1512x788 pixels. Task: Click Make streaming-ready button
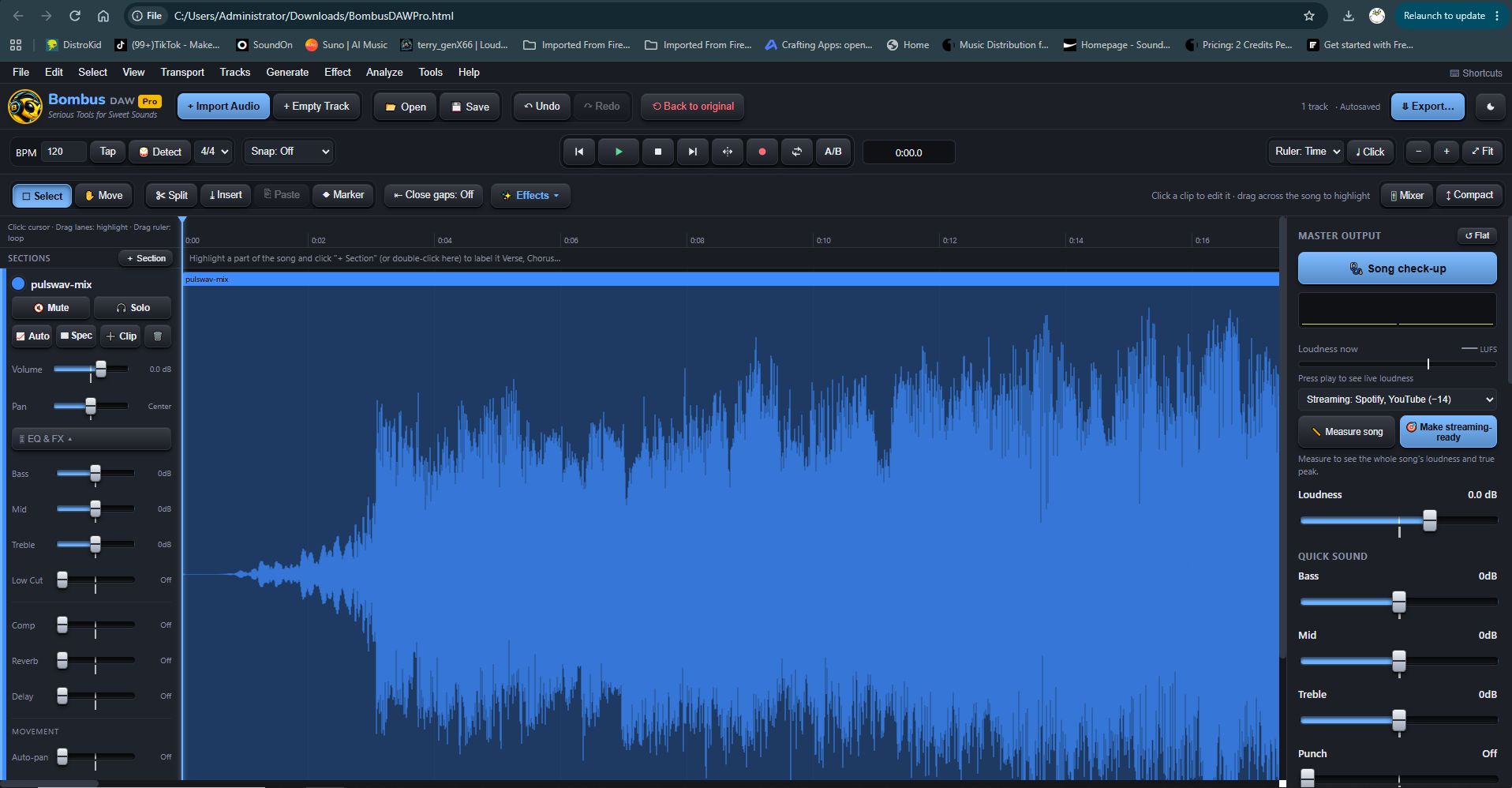click(x=1448, y=432)
